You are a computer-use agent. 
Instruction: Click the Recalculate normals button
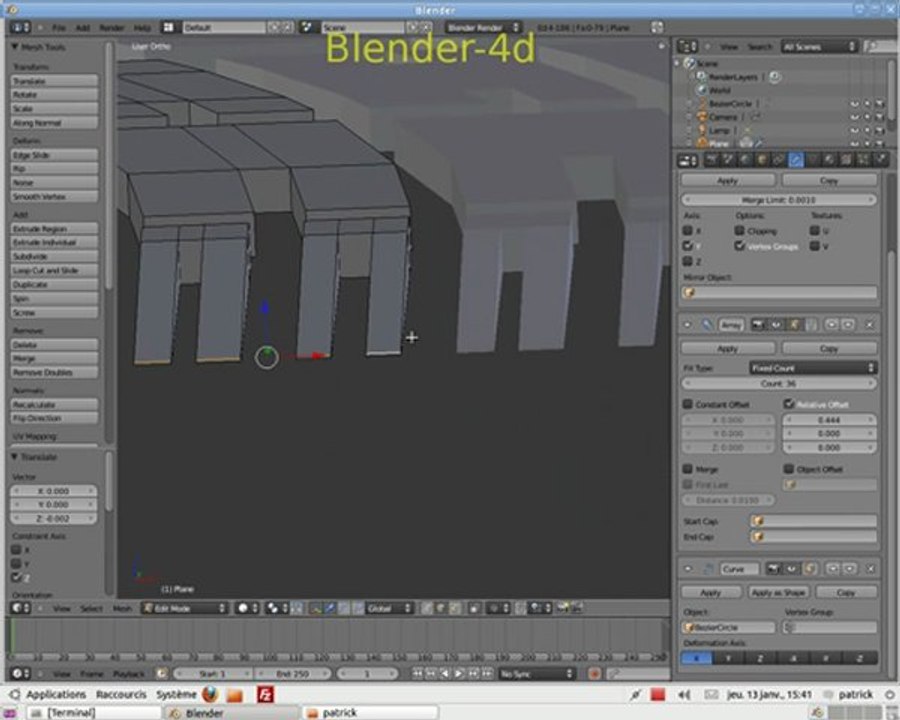(x=54, y=404)
